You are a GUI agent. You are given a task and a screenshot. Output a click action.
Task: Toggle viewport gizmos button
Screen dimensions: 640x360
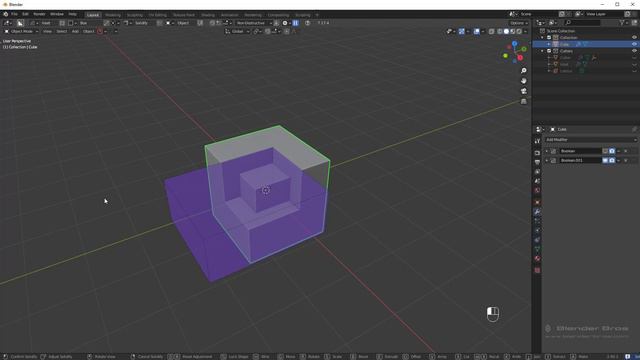461,31
